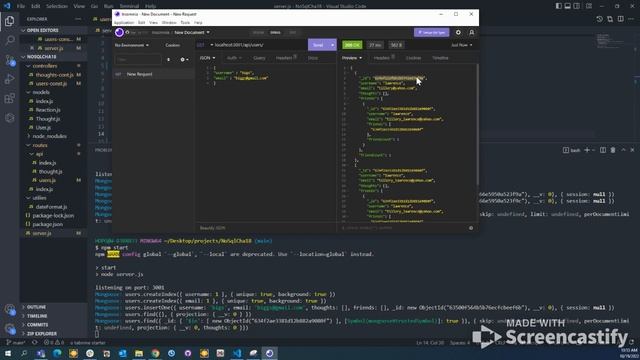Click the Insomnia request URL field

point(260,45)
